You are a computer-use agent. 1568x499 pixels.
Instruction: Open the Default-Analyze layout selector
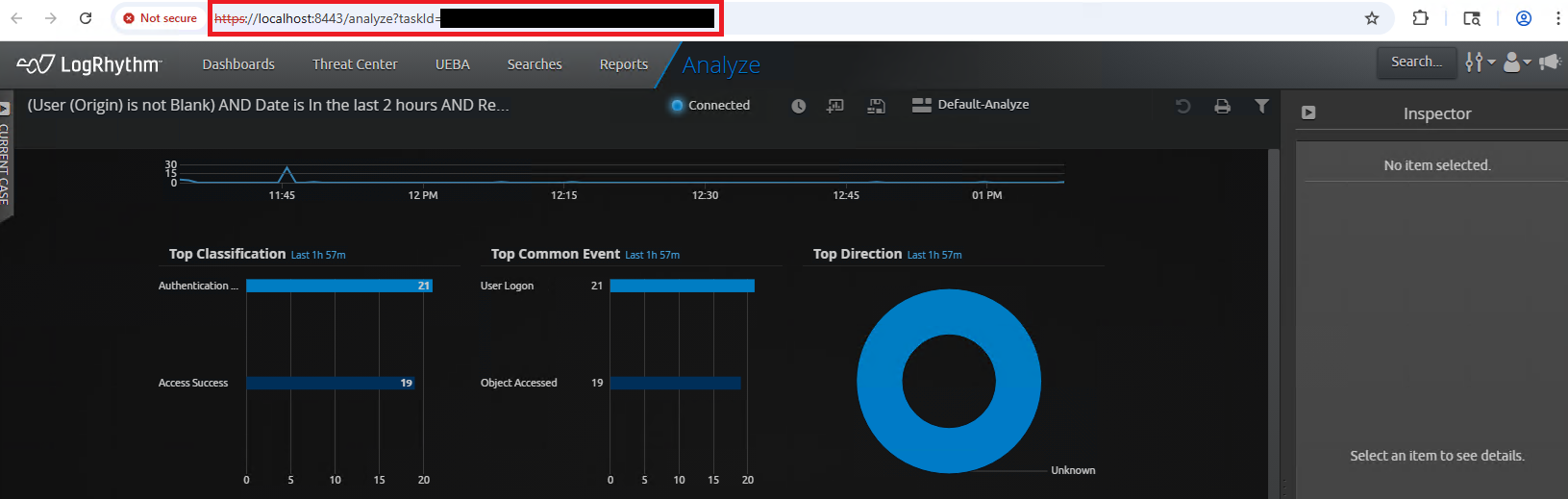click(x=971, y=105)
